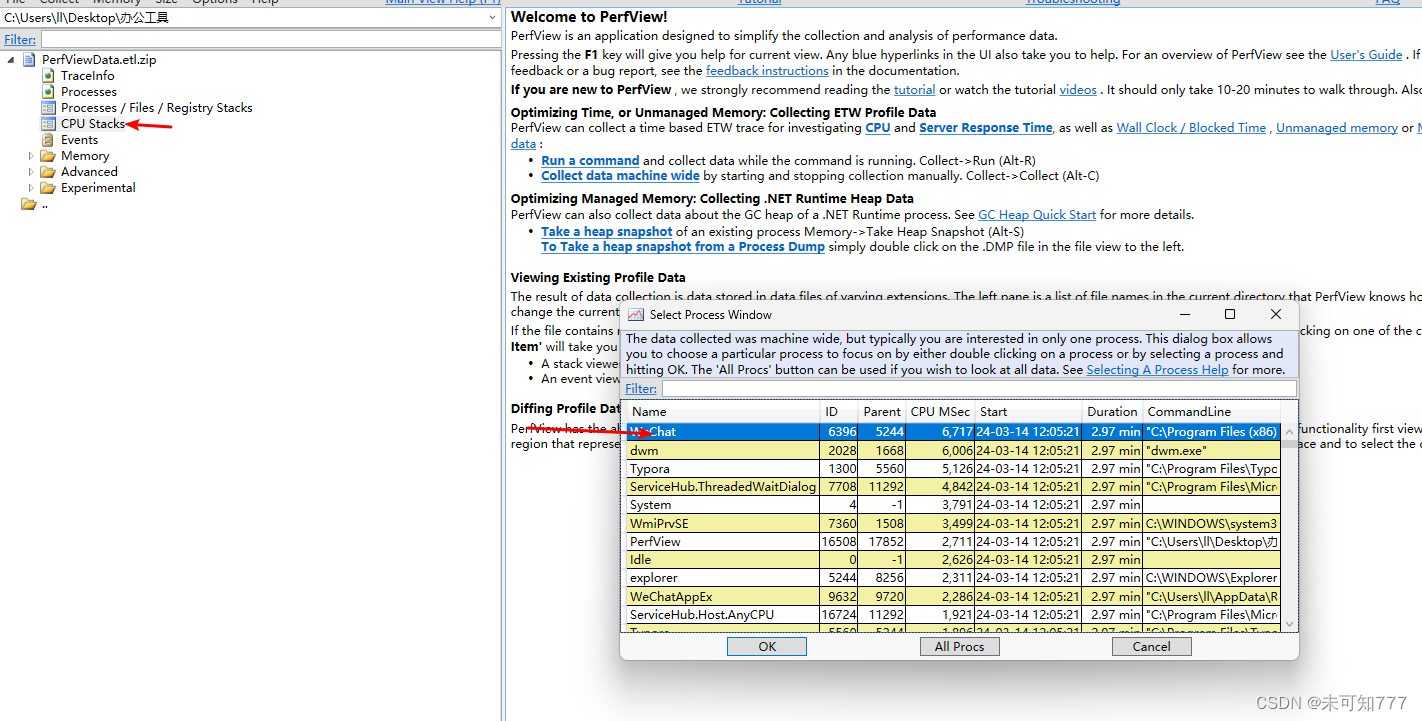1422x721 pixels.
Task: Select the explorer process row
Action: click(954, 578)
